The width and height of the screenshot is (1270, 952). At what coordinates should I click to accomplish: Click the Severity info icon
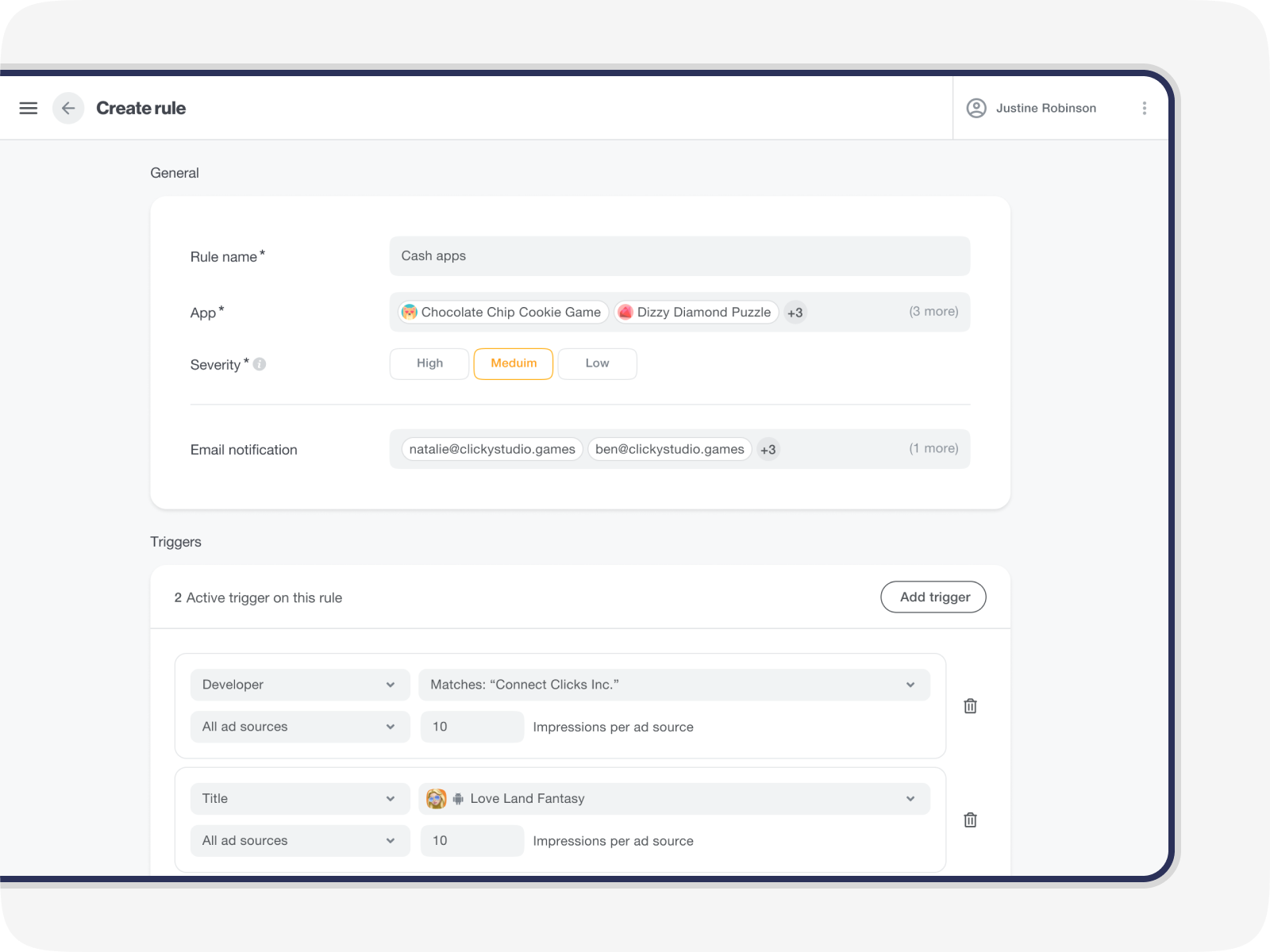260,364
